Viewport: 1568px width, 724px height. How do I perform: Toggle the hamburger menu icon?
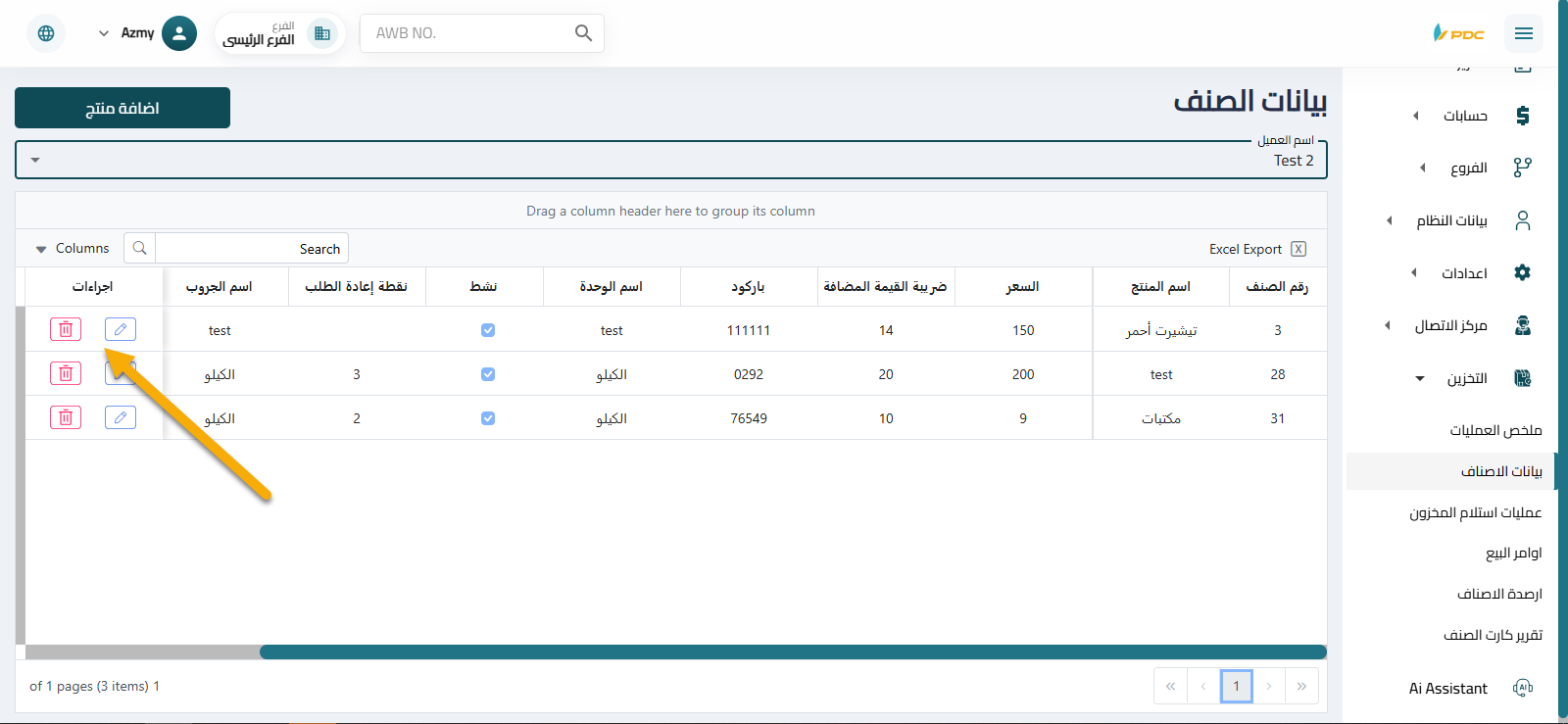point(1523,33)
